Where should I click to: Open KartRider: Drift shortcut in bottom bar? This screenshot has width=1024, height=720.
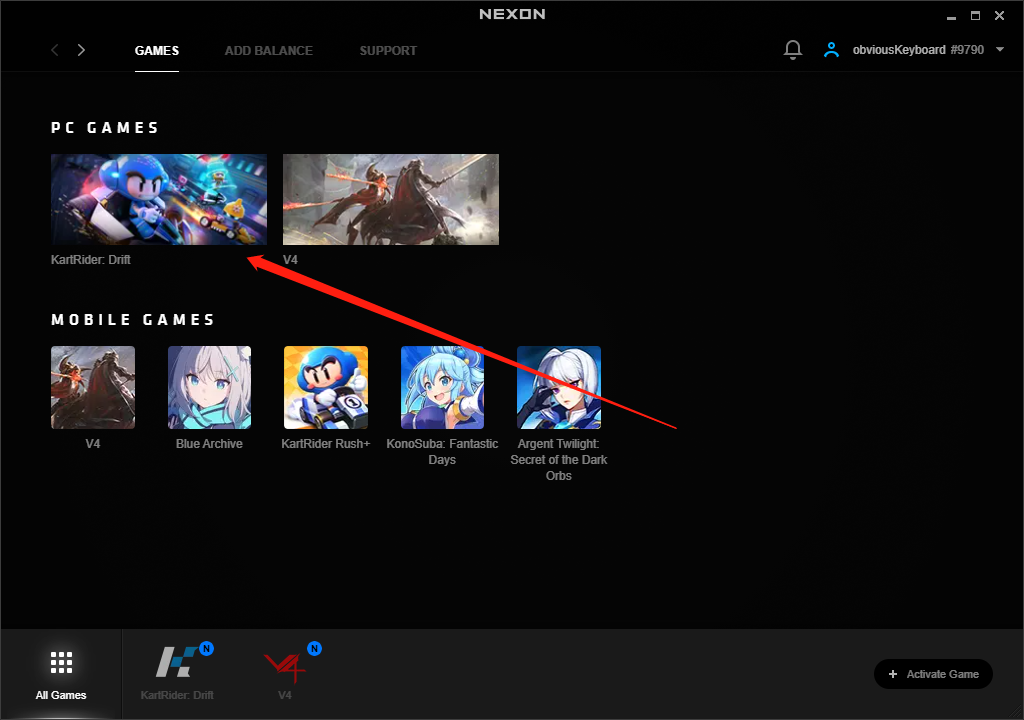pyautogui.click(x=177, y=673)
